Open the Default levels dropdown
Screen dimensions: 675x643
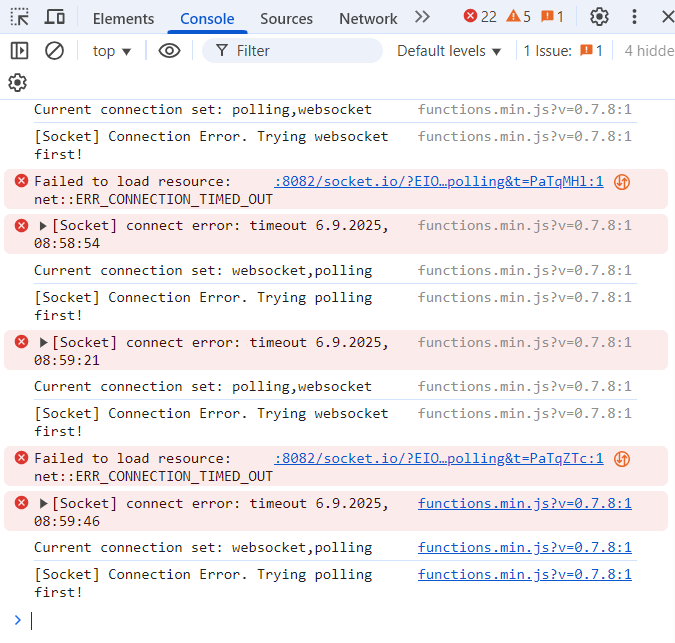(x=449, y=51)
